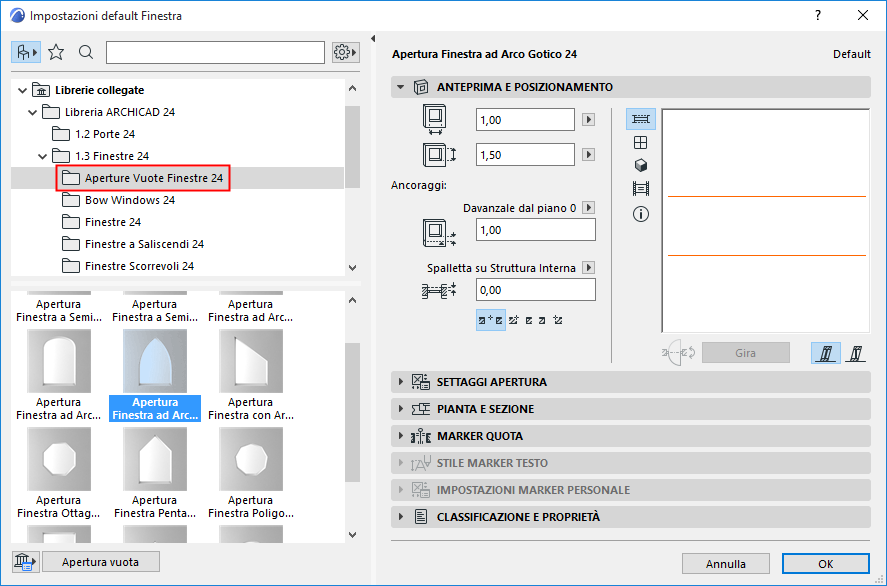This screenshot has height=586, width=887.
Task: Collapse Anteprima e Posizionamento panel
Action: (x=401, y=87)
